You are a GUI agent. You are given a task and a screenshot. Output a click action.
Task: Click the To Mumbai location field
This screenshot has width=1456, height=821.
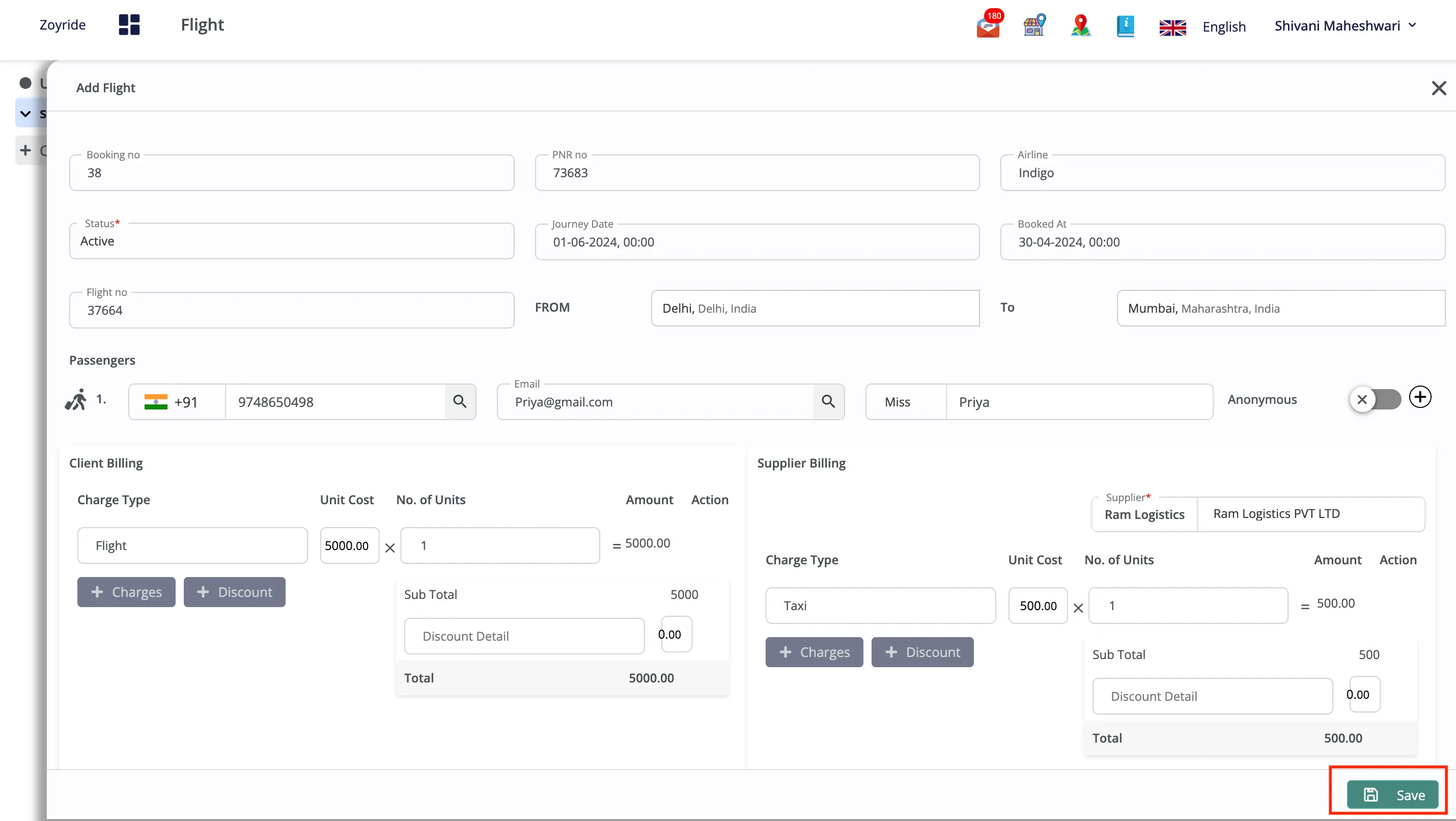(1281, 308)
